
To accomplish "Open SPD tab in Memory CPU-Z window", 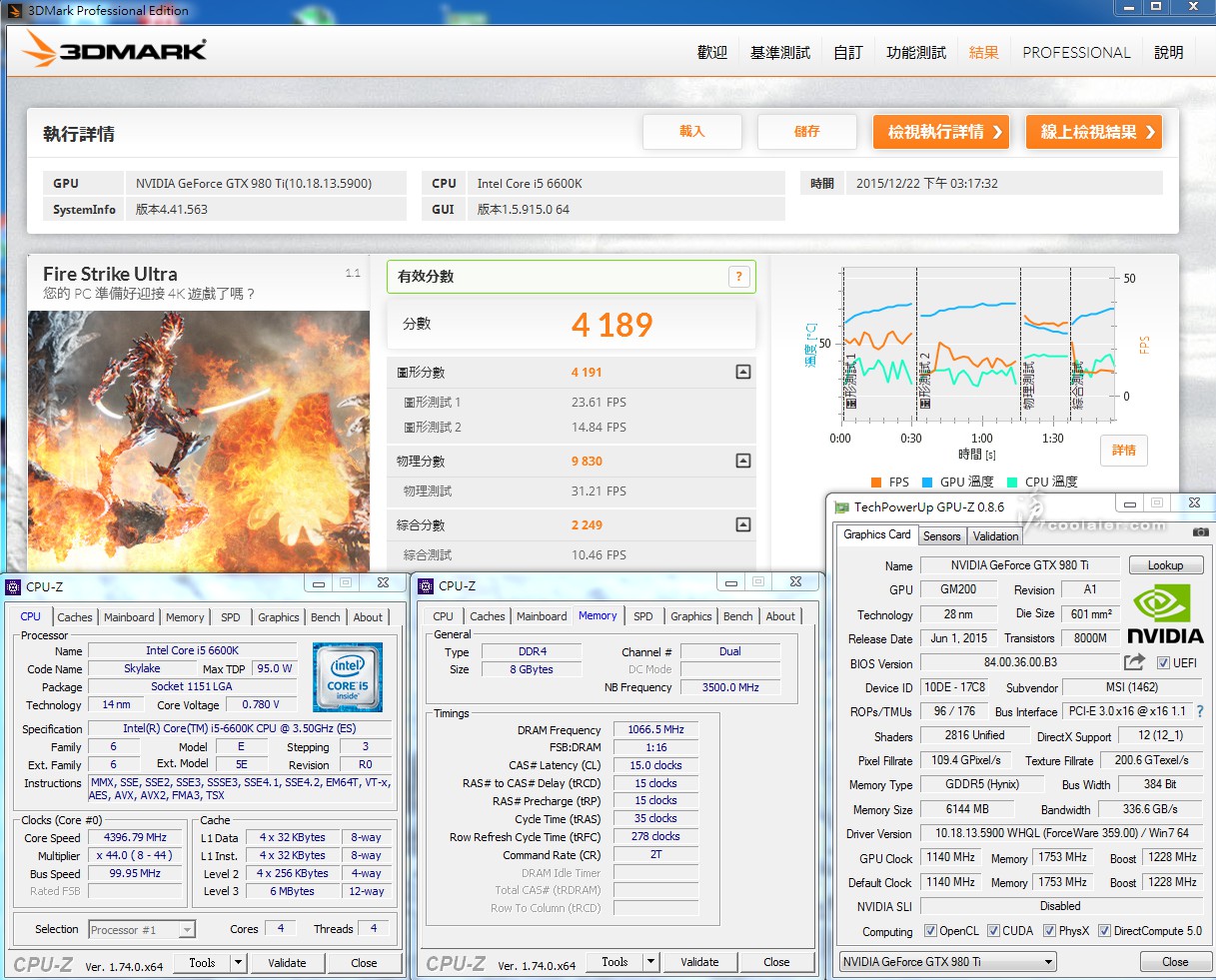I will [643, 616].
